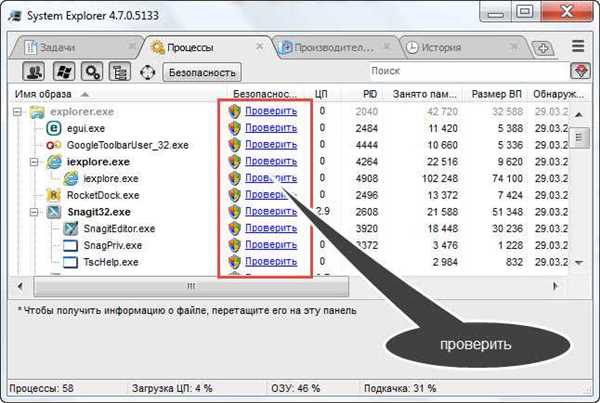The height and width of the screenshot is (403, 600).
Task: Click the process tree view icon
Action: pyautogui.click(x=120, y=72)
